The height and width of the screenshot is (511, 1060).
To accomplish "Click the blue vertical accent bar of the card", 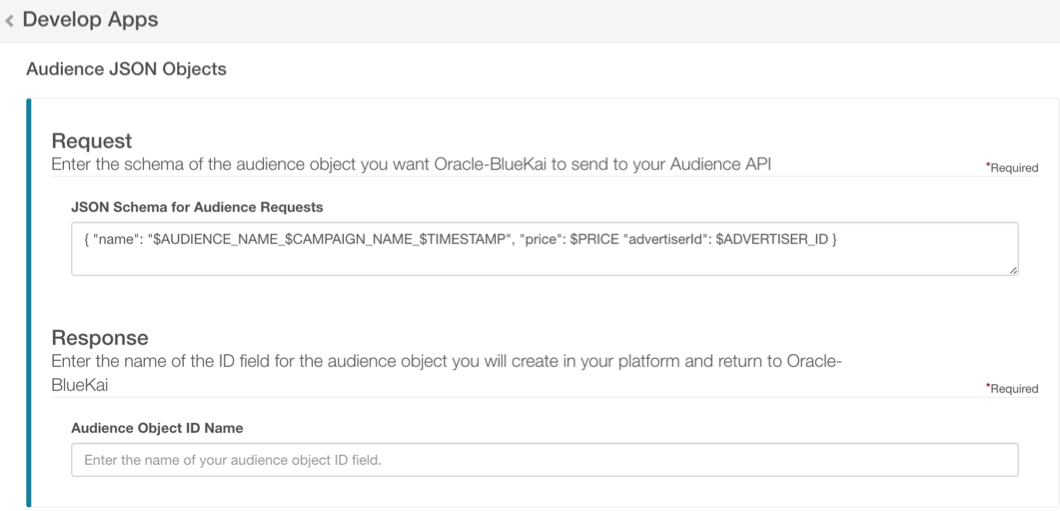I will pyautogui.click(x=28, y=302).
